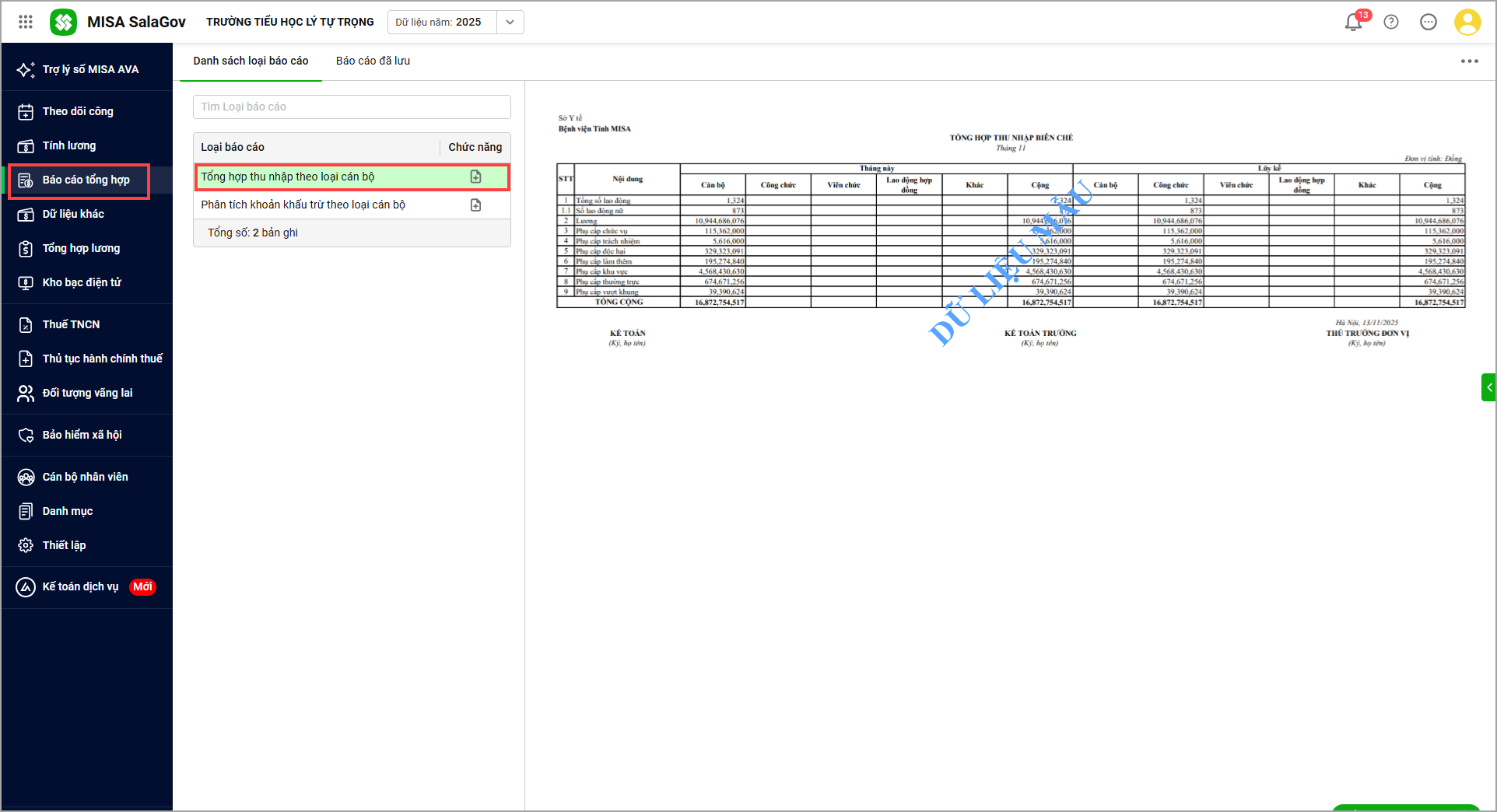Click the user profile avatar
This screenshot has height=812, width=1497.
pos(1467,23)
